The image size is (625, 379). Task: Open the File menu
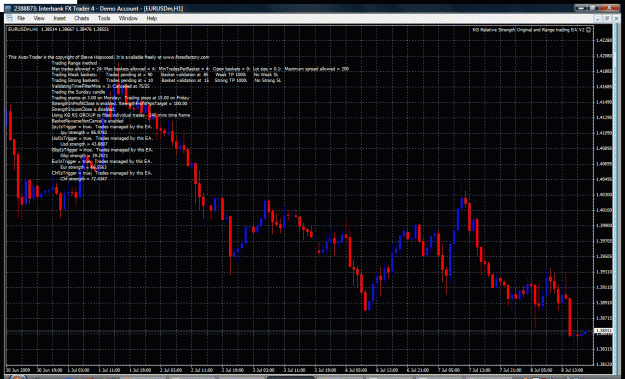21,18
